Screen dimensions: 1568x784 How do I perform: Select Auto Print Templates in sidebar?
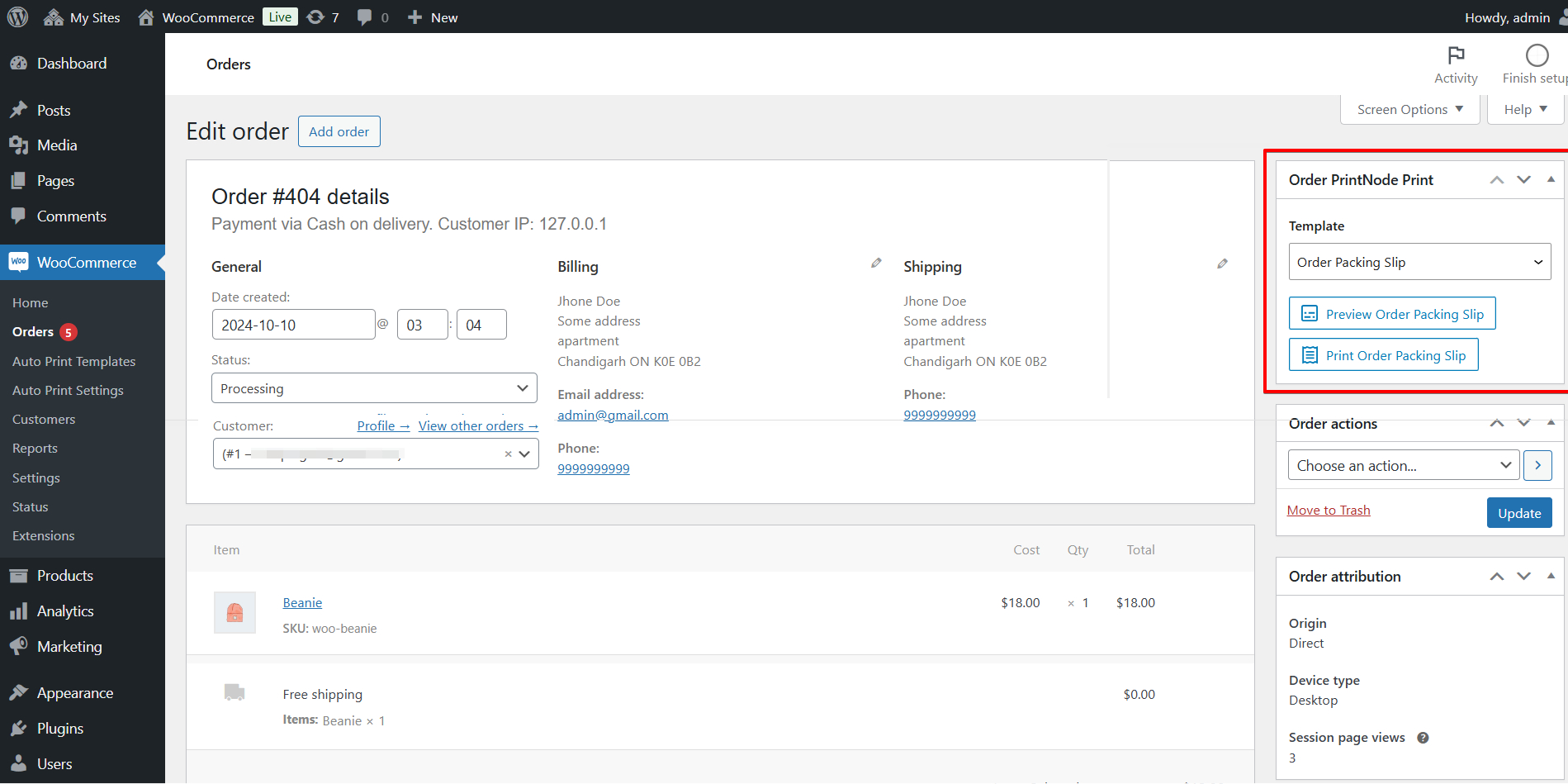click(74, 361)
